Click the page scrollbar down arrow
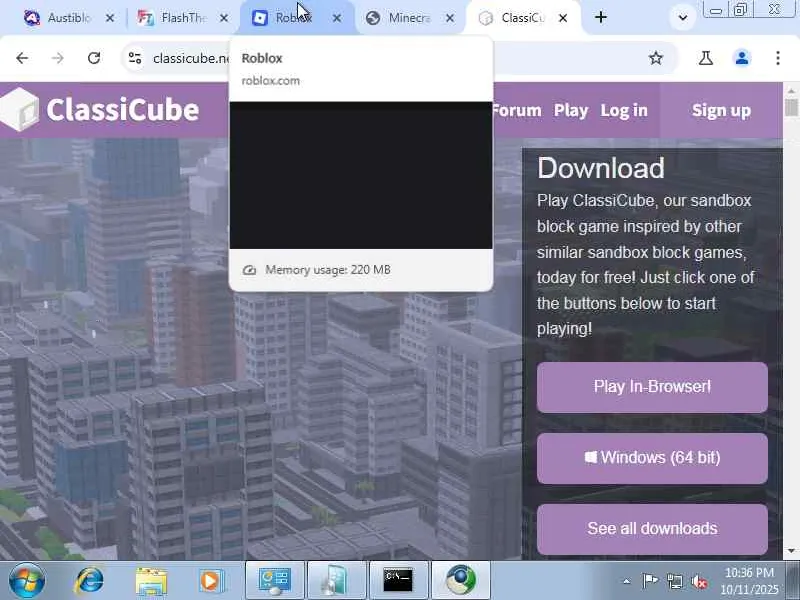The height and width of the screenshot is (600, 800). (x=791, y=551)
